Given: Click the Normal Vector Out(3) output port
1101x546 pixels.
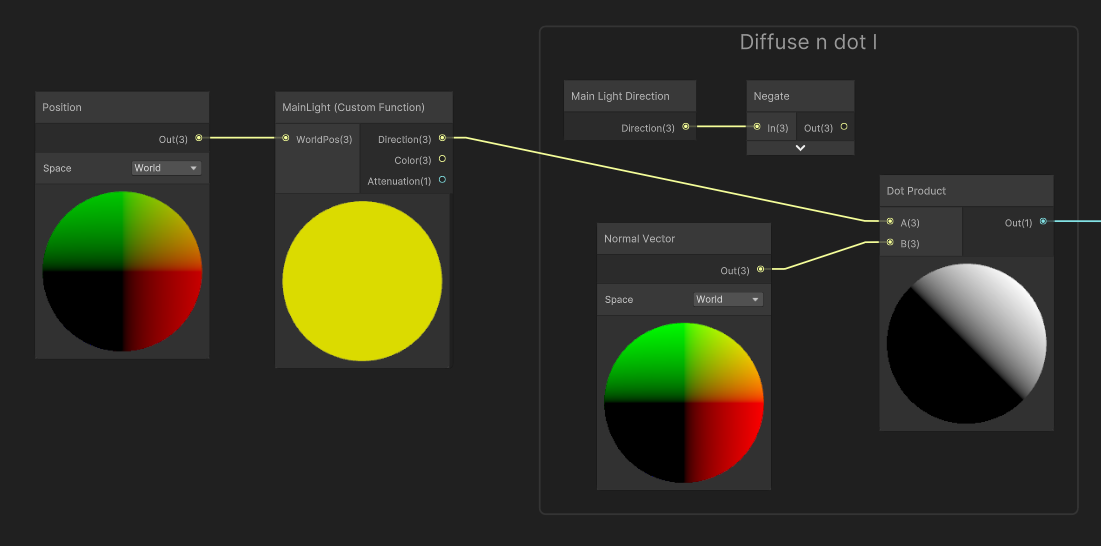Looking at the screenshot, I should (x=760, y=269).
